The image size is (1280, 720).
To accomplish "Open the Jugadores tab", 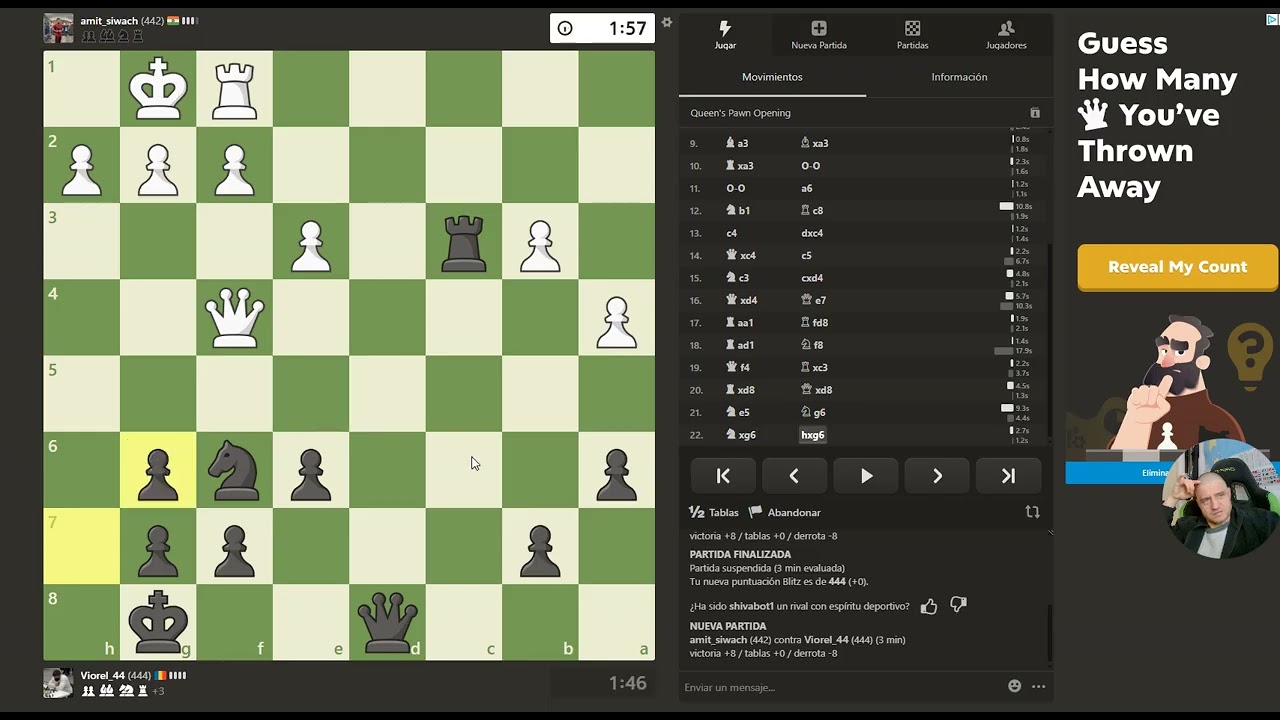I will [1006, 34].
